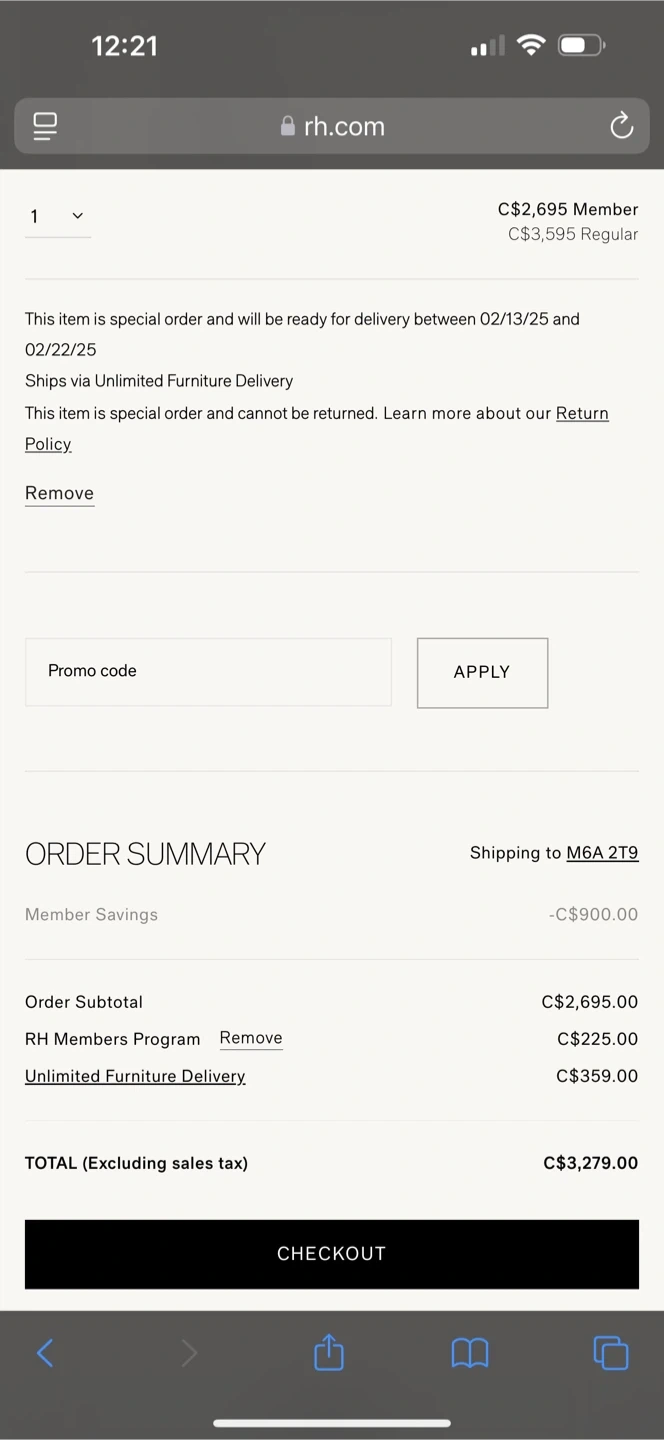Open Safari bookmarks

[470, 1353]
